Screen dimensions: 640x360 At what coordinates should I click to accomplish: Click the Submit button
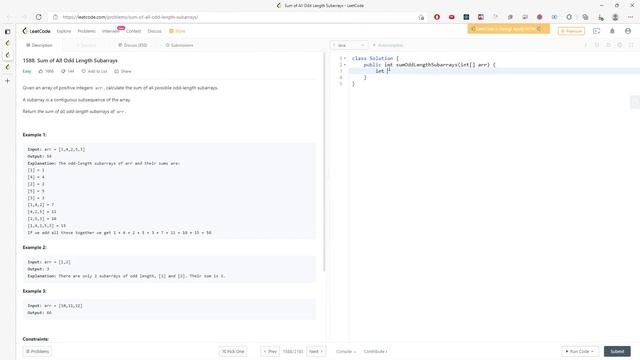point(617,351)
